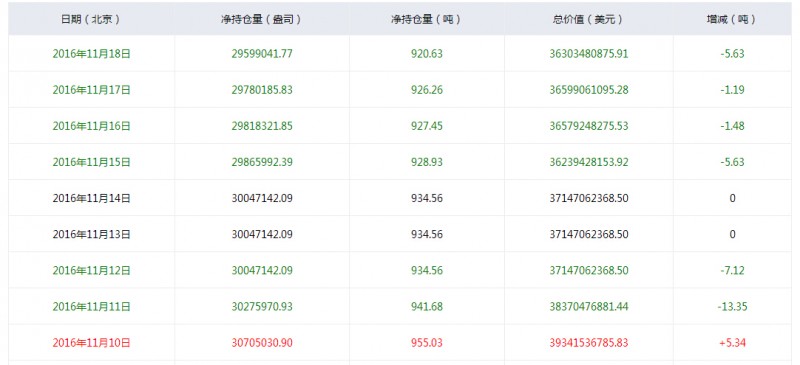Click the 总价值（美元）column header
Viewport: 800px width, 365px height.
click(589, 19)
